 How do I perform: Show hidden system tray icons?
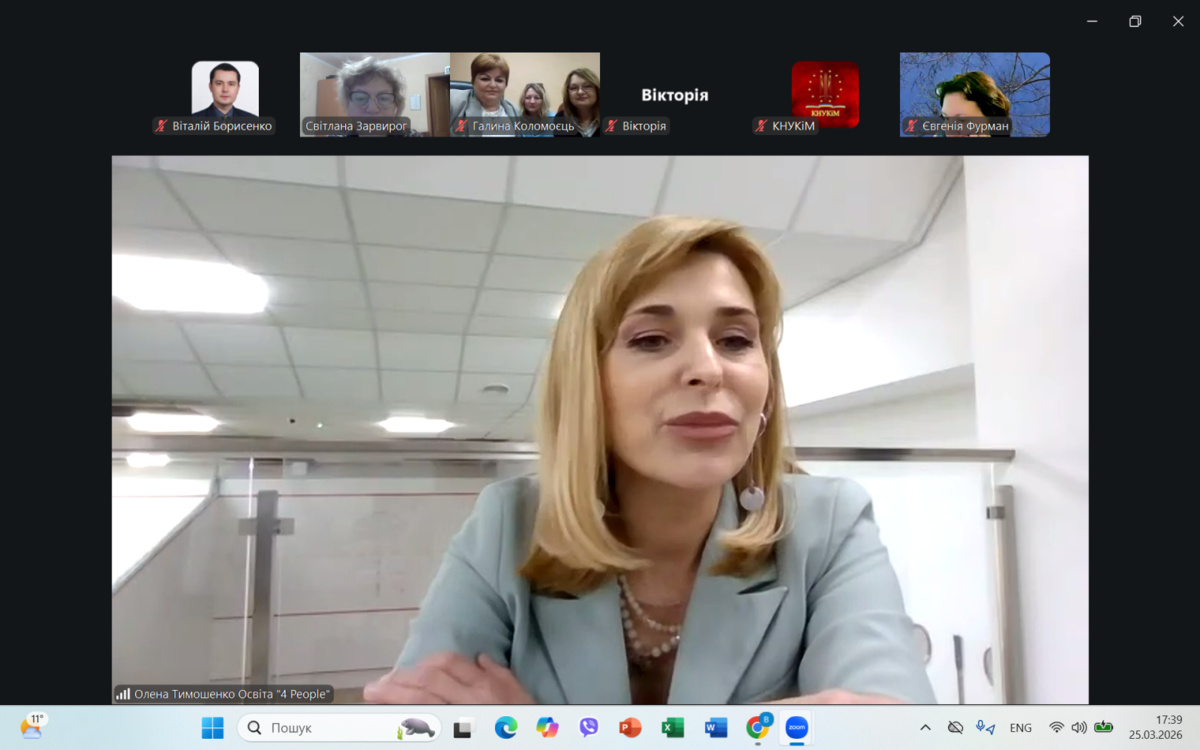(x=925, y=728)
